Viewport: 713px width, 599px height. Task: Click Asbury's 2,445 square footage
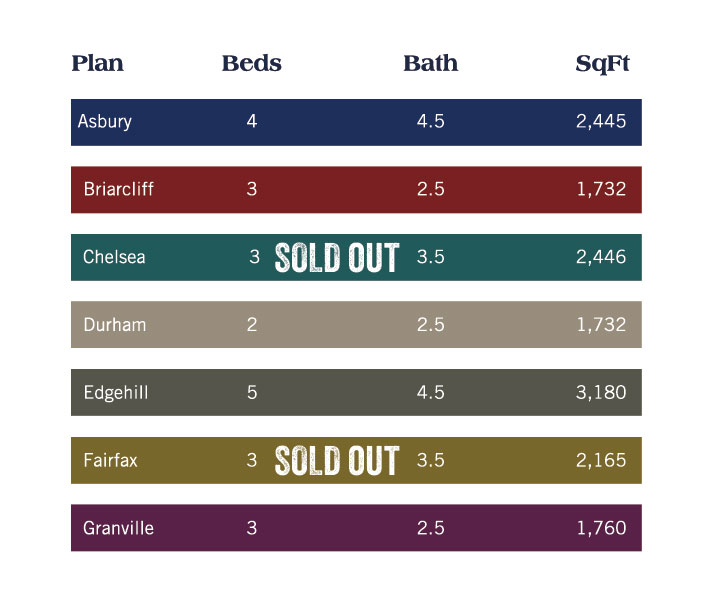601,121
